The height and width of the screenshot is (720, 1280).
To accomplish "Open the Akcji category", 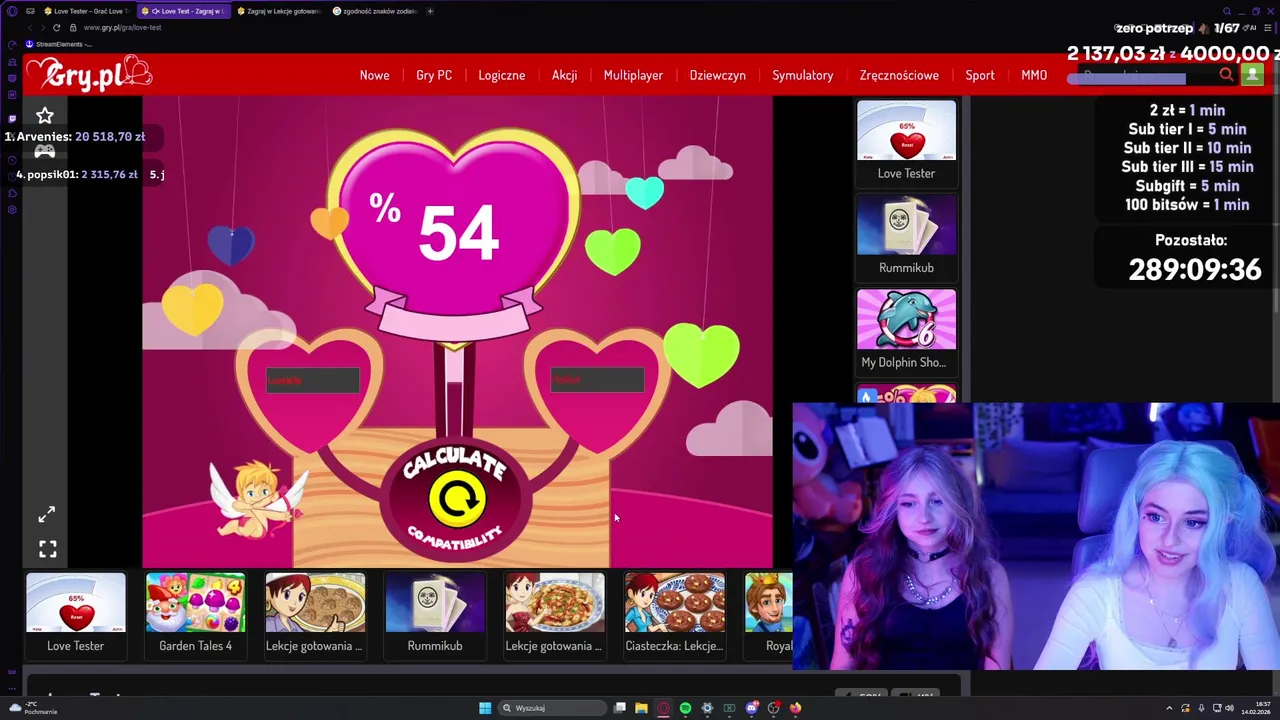I will pos(564,75).
